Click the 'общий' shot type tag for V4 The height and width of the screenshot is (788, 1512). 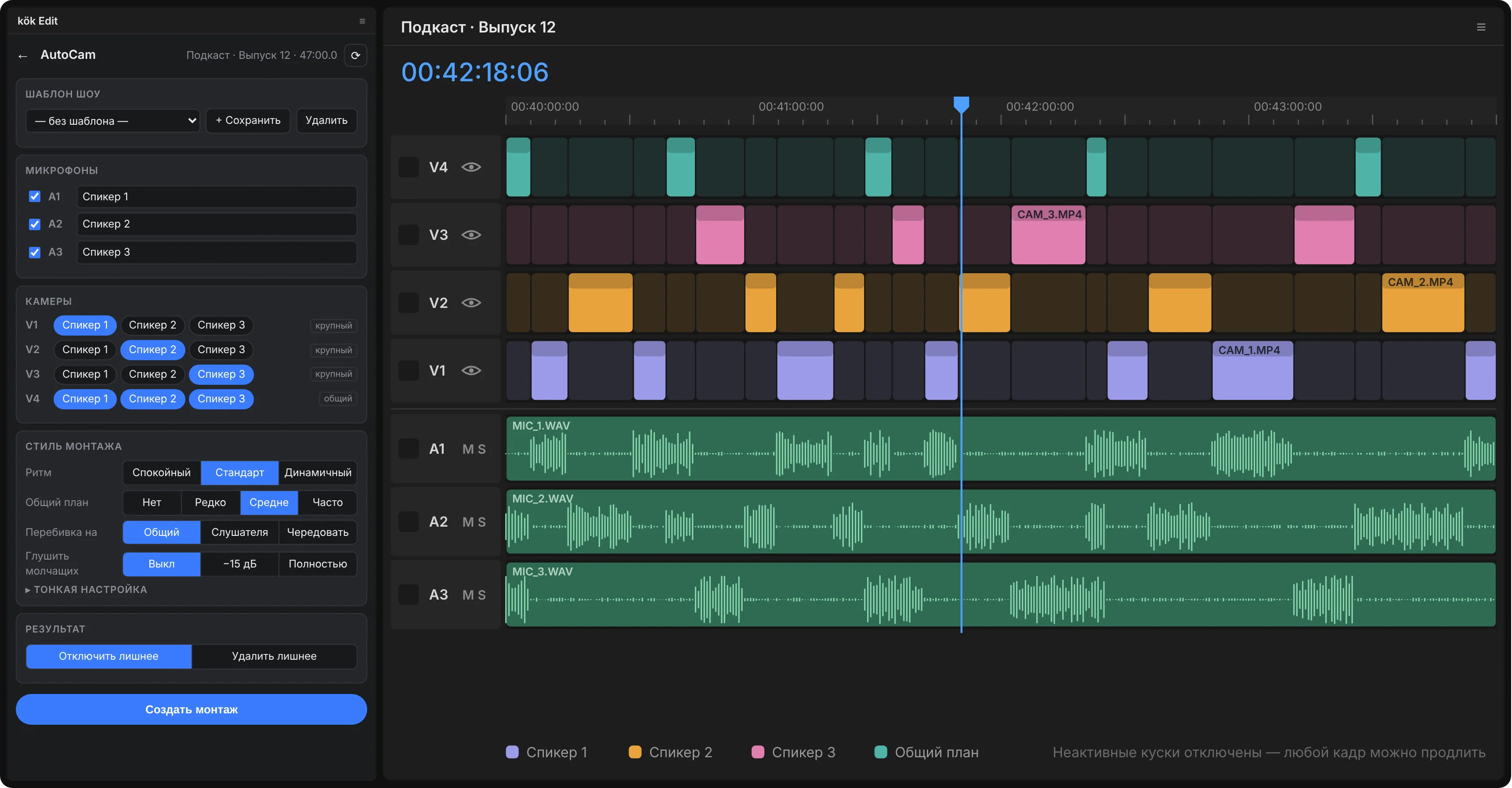(x=338, y=398)
